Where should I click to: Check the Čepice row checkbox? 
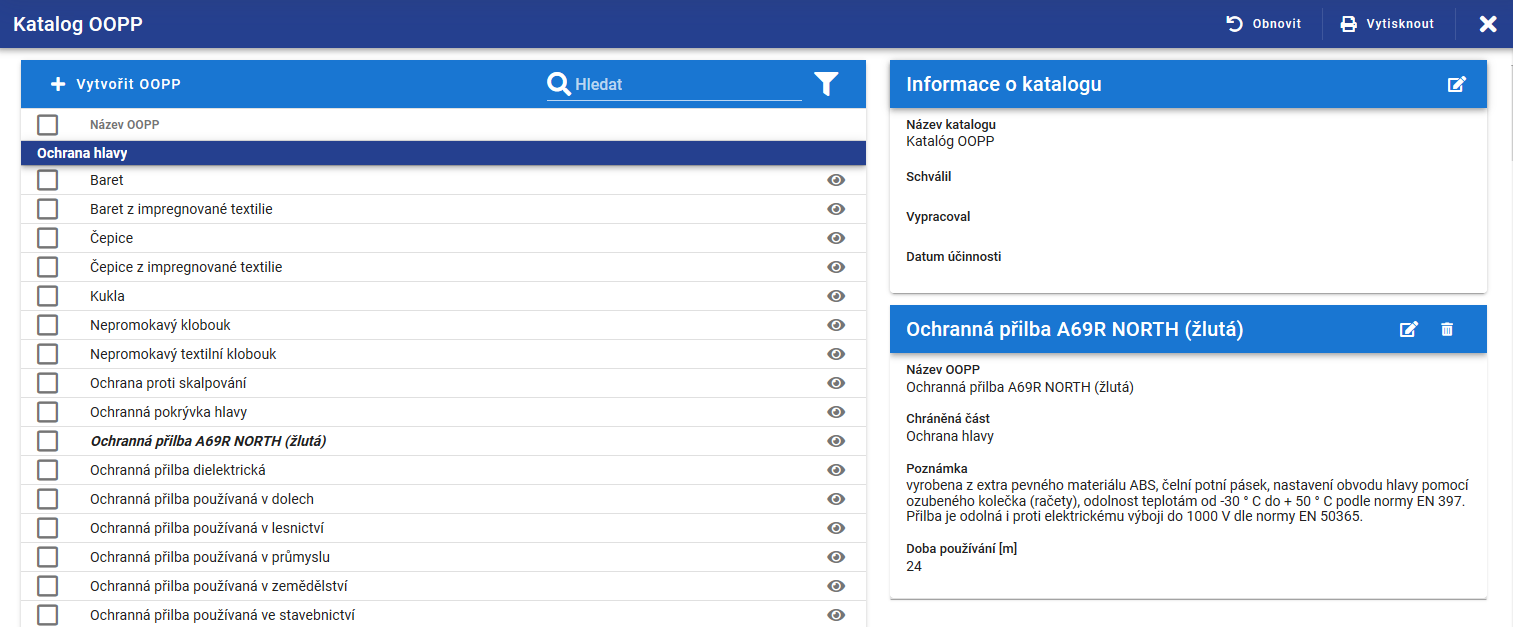point(48,238)
